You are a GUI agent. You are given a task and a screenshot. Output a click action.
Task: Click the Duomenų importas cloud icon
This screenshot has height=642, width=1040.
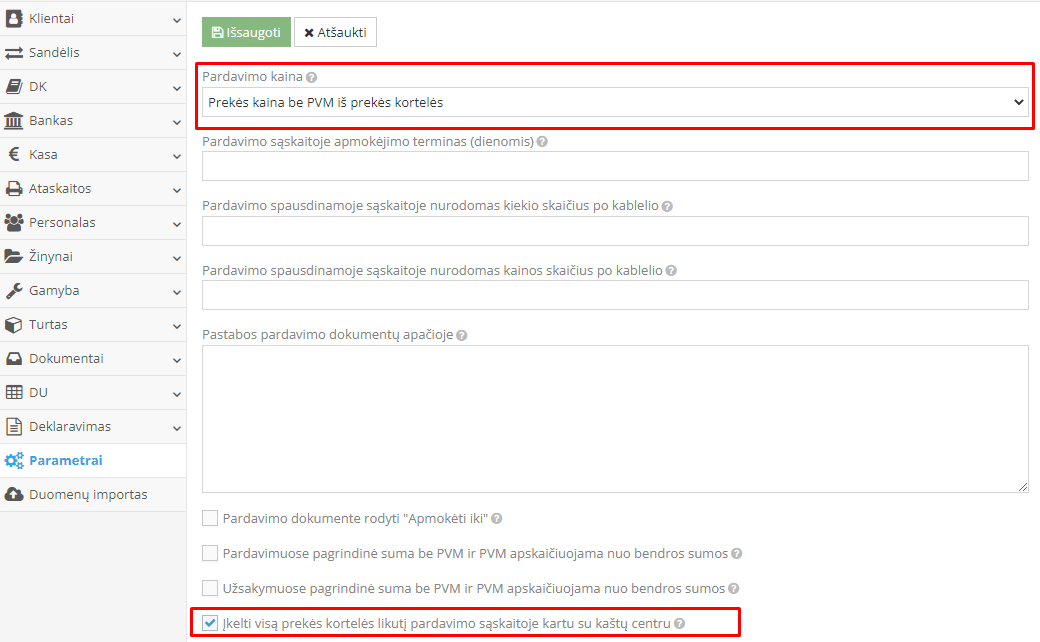coord(14,494)
